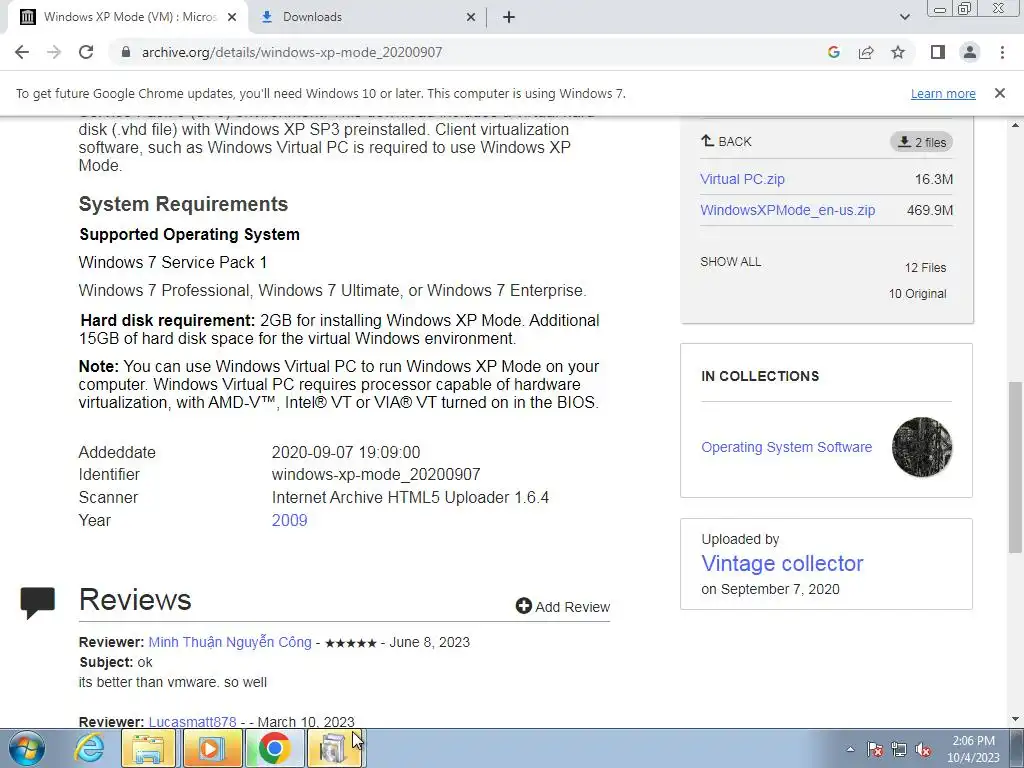This screenshot has height=768, width=1024.
Task: Click BACK in the download options
Action: click(726, 141)
